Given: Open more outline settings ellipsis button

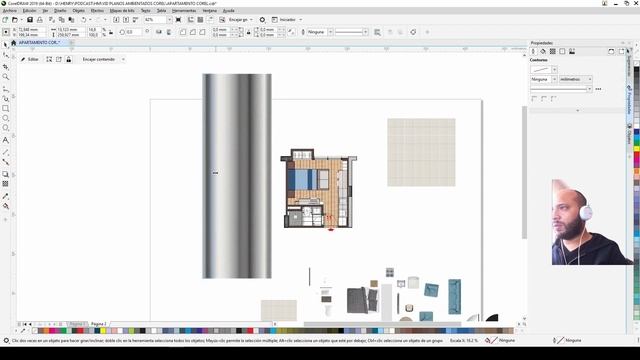Looking at the screenshot, I should tap(598, 89).
